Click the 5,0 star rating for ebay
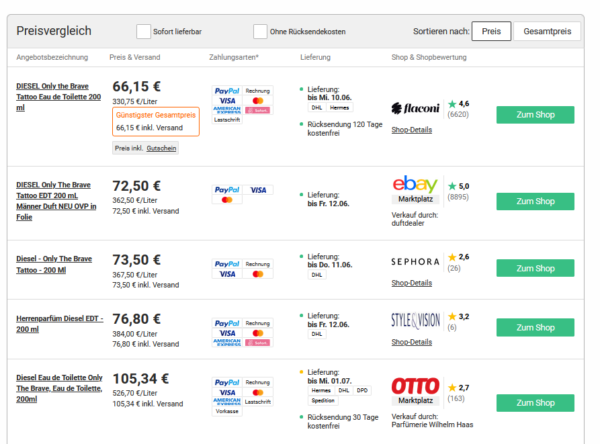Viewport: 600px width, 444px height. point(458,186)
